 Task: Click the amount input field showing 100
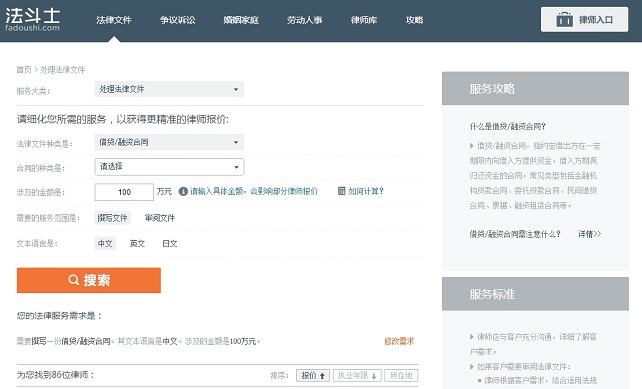[124, 192]
